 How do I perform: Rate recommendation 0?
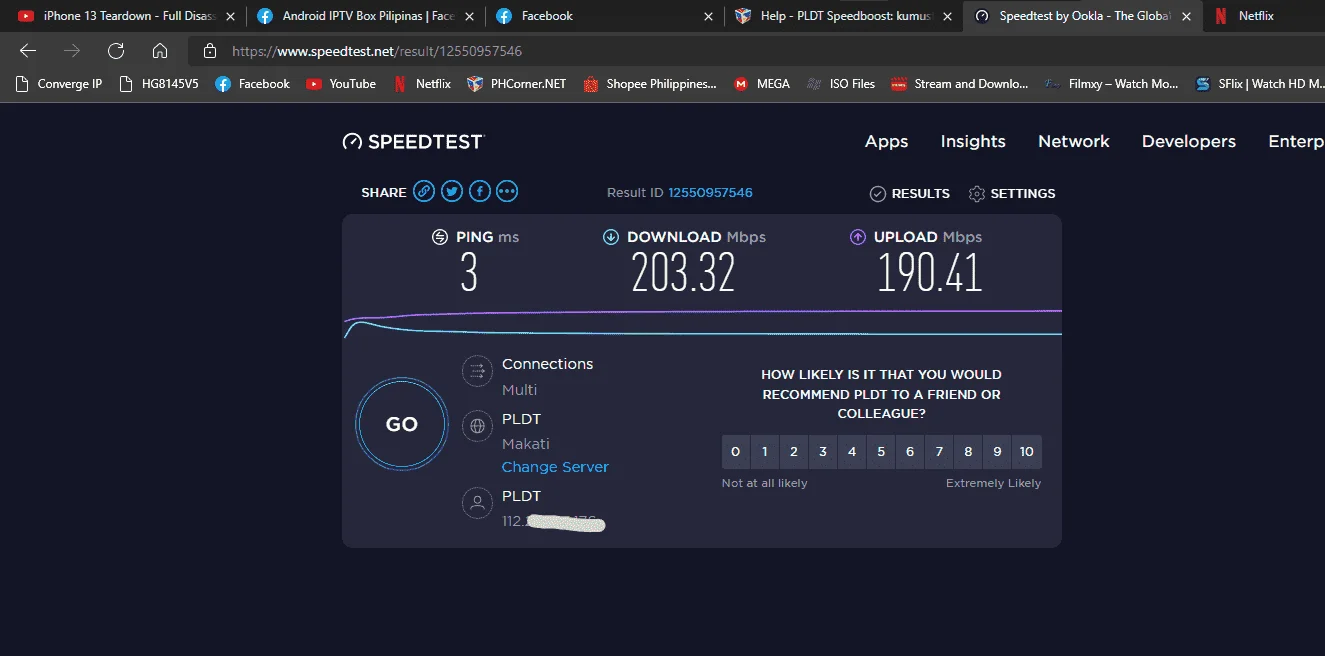[x=735, y=452]
